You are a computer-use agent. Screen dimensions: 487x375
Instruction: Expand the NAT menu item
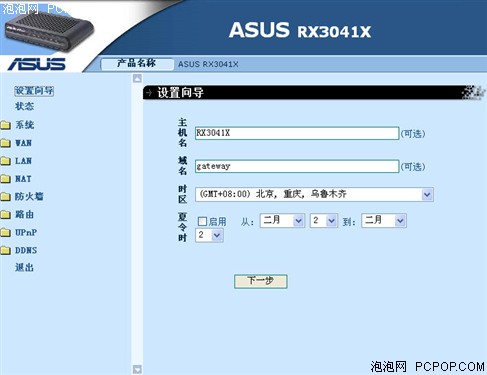coord(23,179)
